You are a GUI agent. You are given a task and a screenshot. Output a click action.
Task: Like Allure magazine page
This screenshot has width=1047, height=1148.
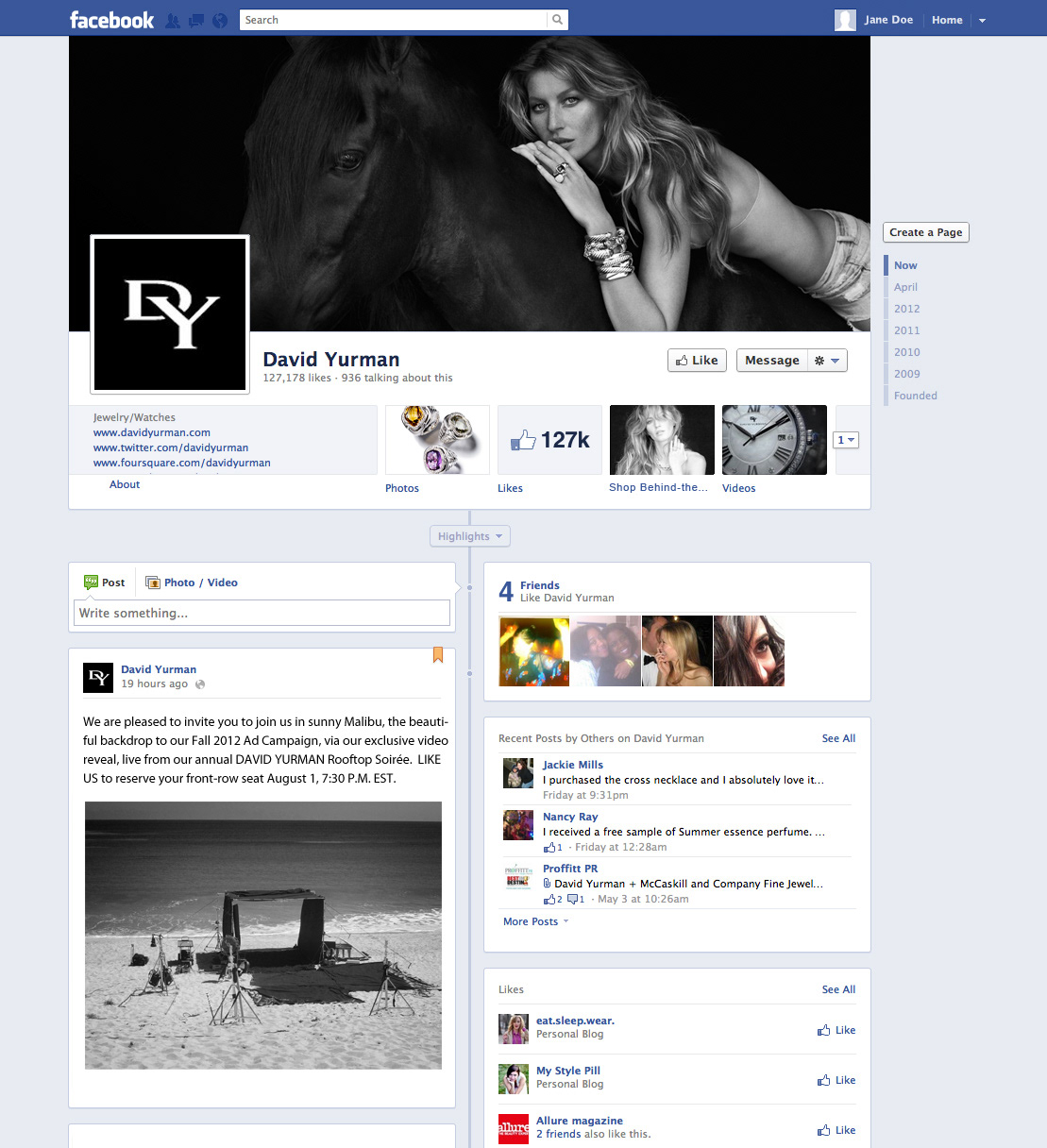(836, 1130)
